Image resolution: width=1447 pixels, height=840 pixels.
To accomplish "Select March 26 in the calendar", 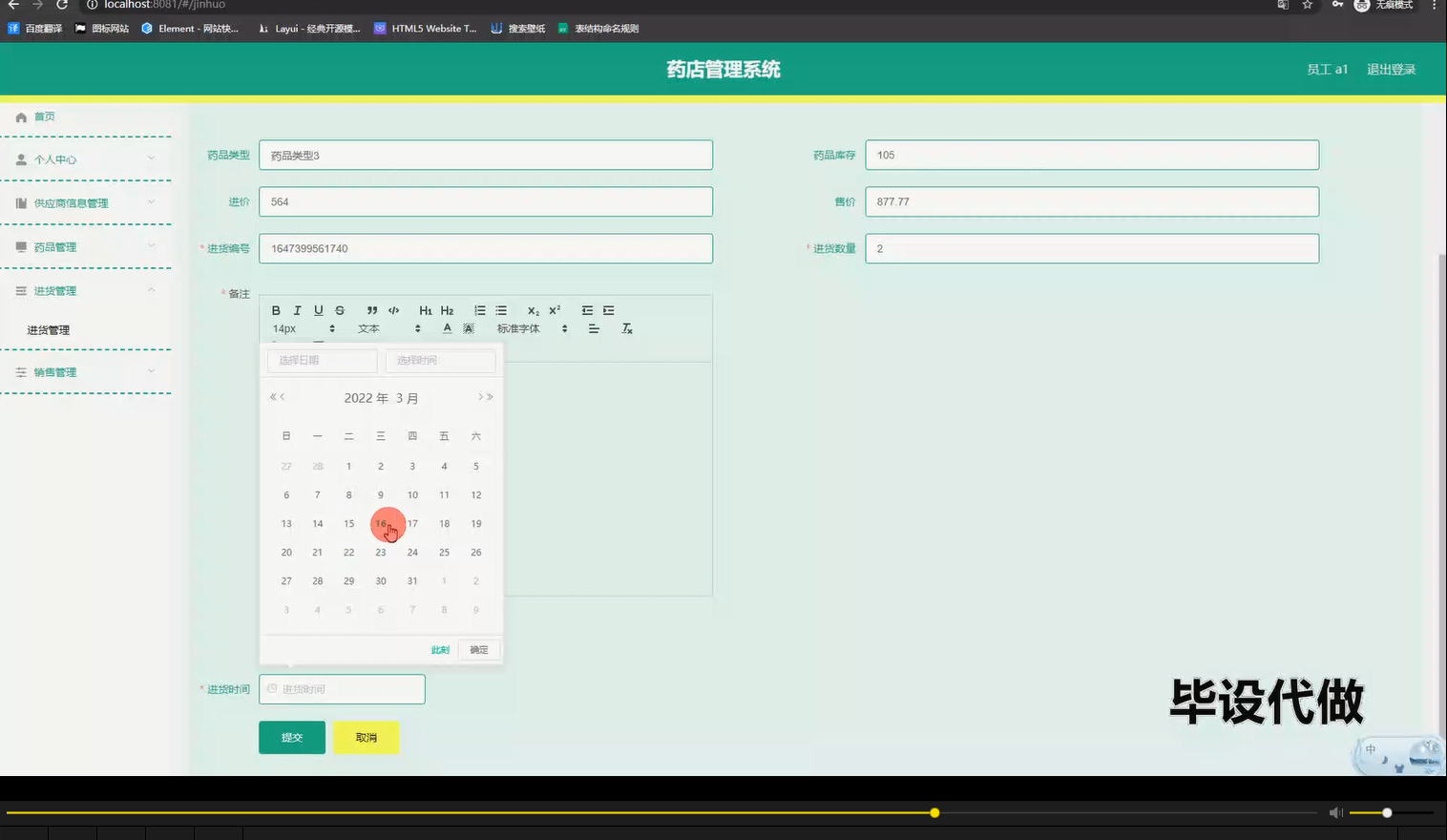I will [x=476, y=552].
